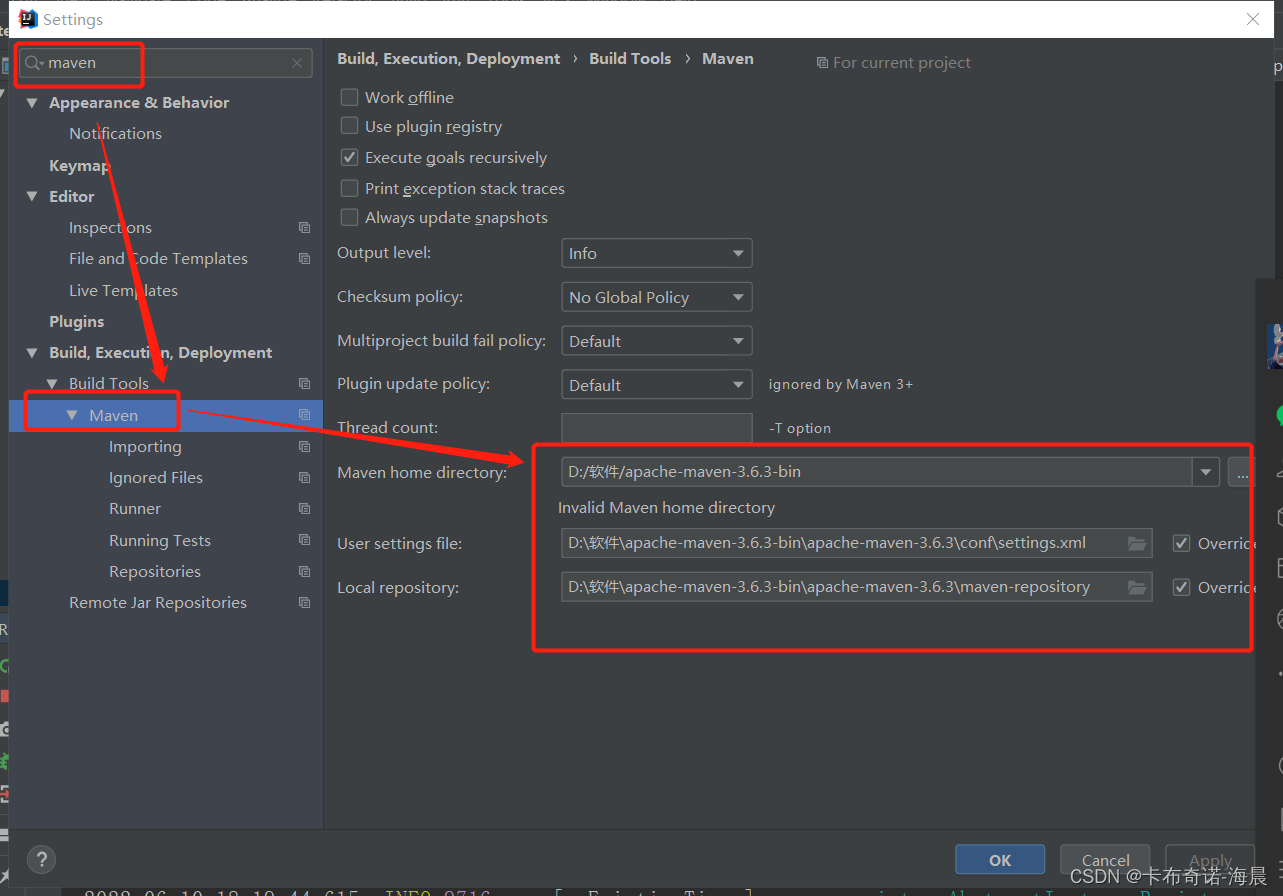Open Multiproject build fail policy dropdown

click(x=656, y=341)
